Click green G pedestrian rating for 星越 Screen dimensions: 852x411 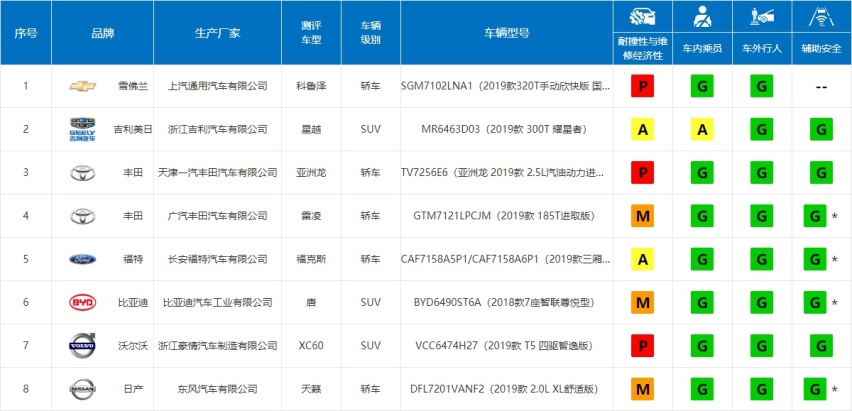762,129
